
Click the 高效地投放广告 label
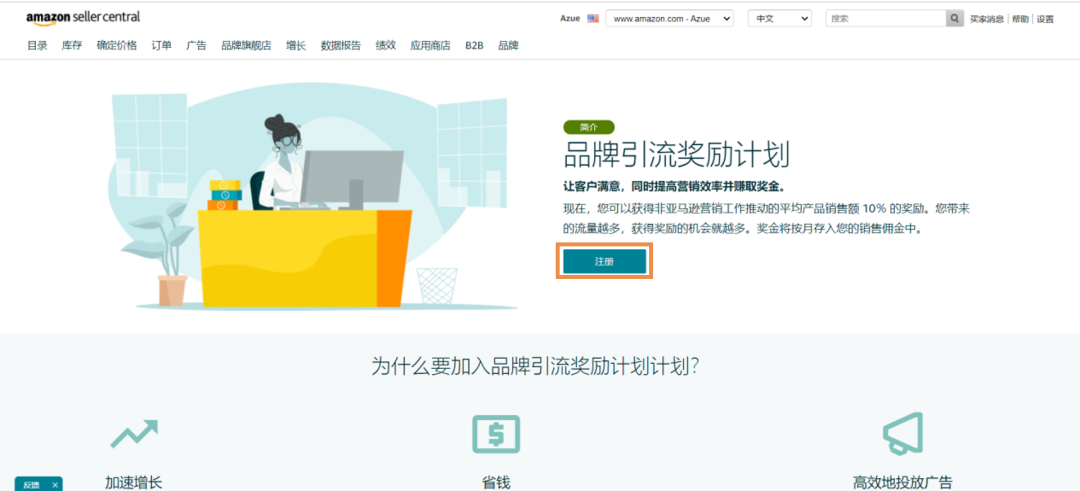pos(902,482)
